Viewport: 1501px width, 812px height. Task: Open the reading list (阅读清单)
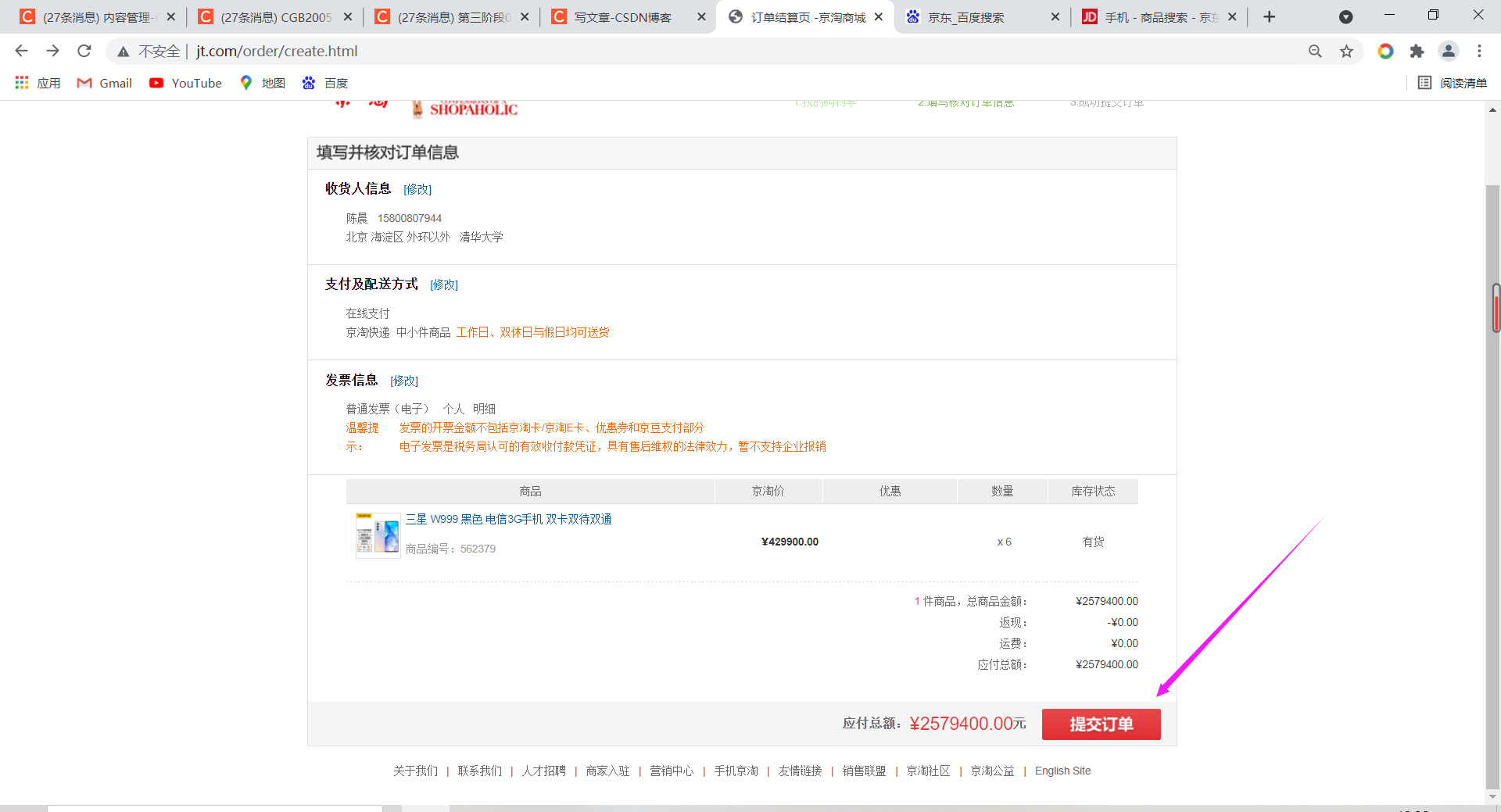tap(1453, 83)
